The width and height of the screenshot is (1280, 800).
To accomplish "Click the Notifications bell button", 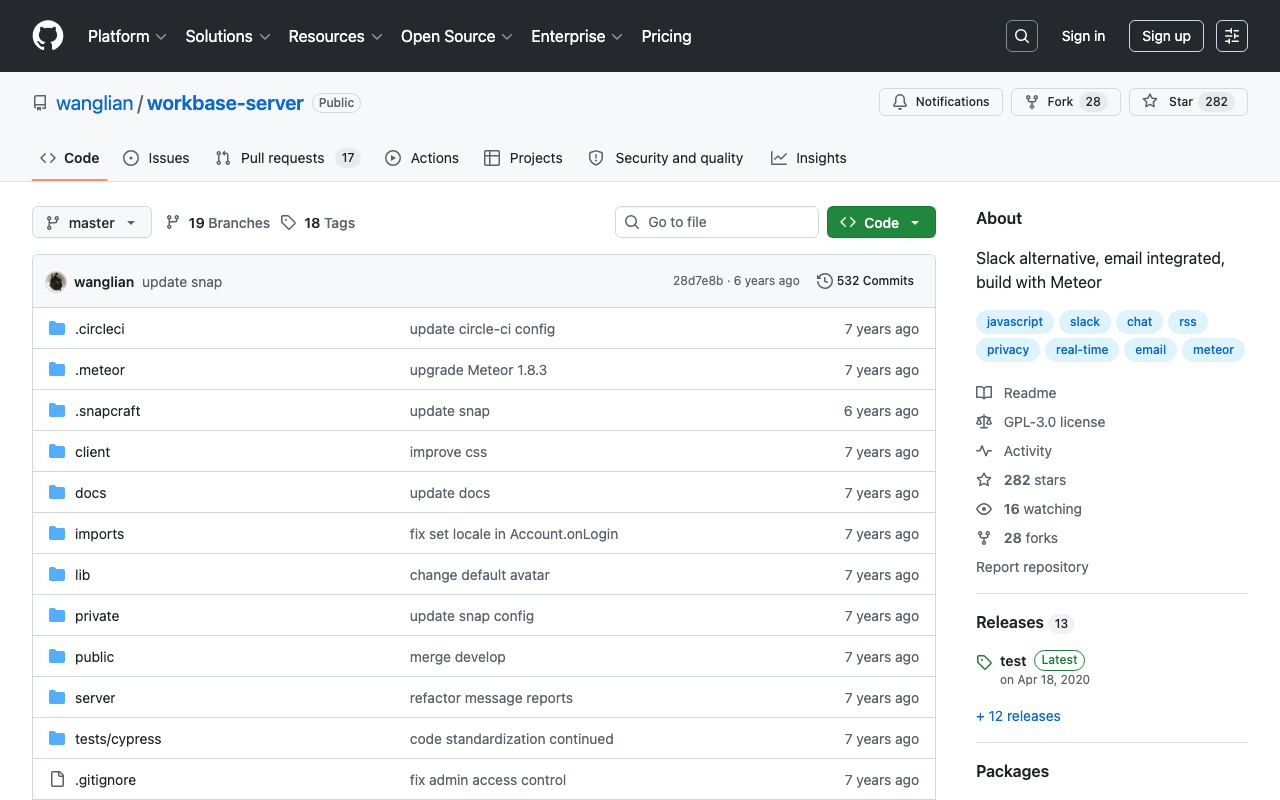I will point(941,102).
